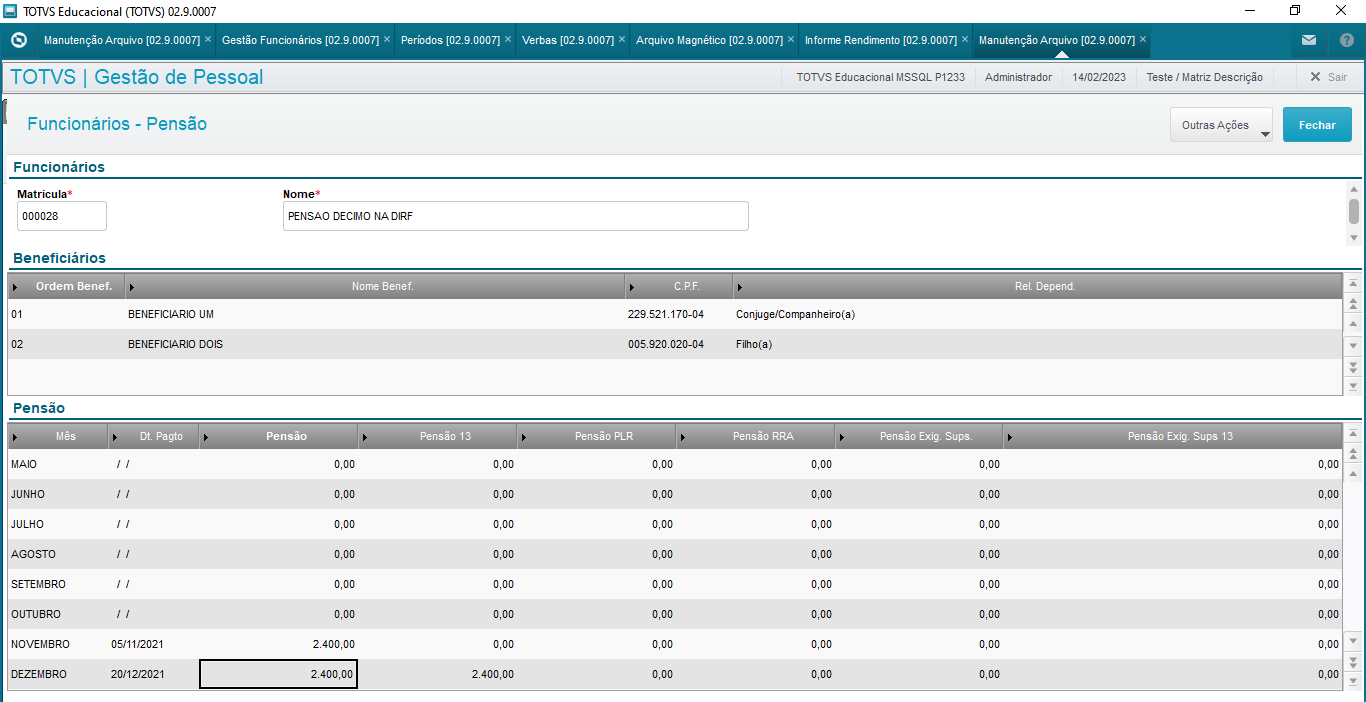Viewport: 1366px width, 702px height.
Task: Open the messages envelope icon
Action: pos(1309,40)
